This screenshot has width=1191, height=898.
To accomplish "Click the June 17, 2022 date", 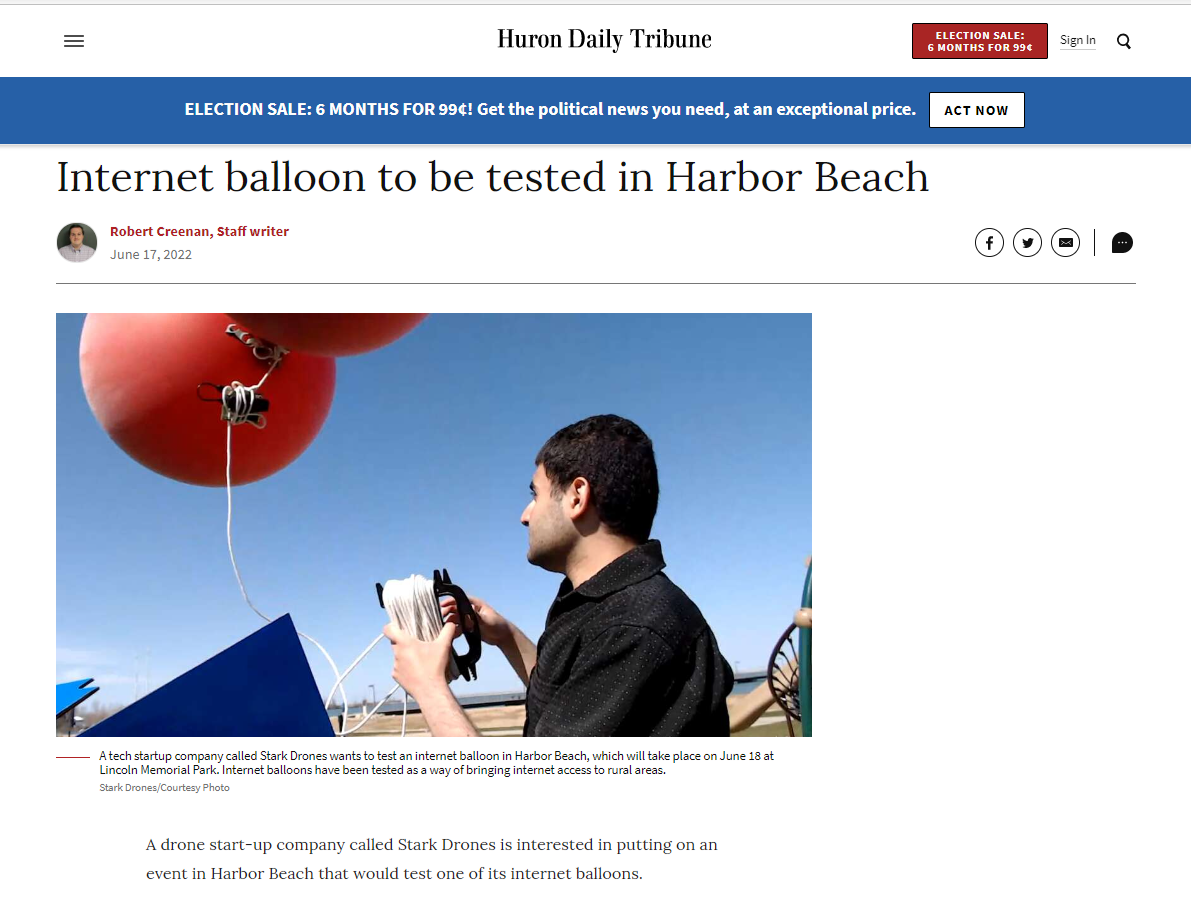I will pyautogui.click(x=150, y=255).
